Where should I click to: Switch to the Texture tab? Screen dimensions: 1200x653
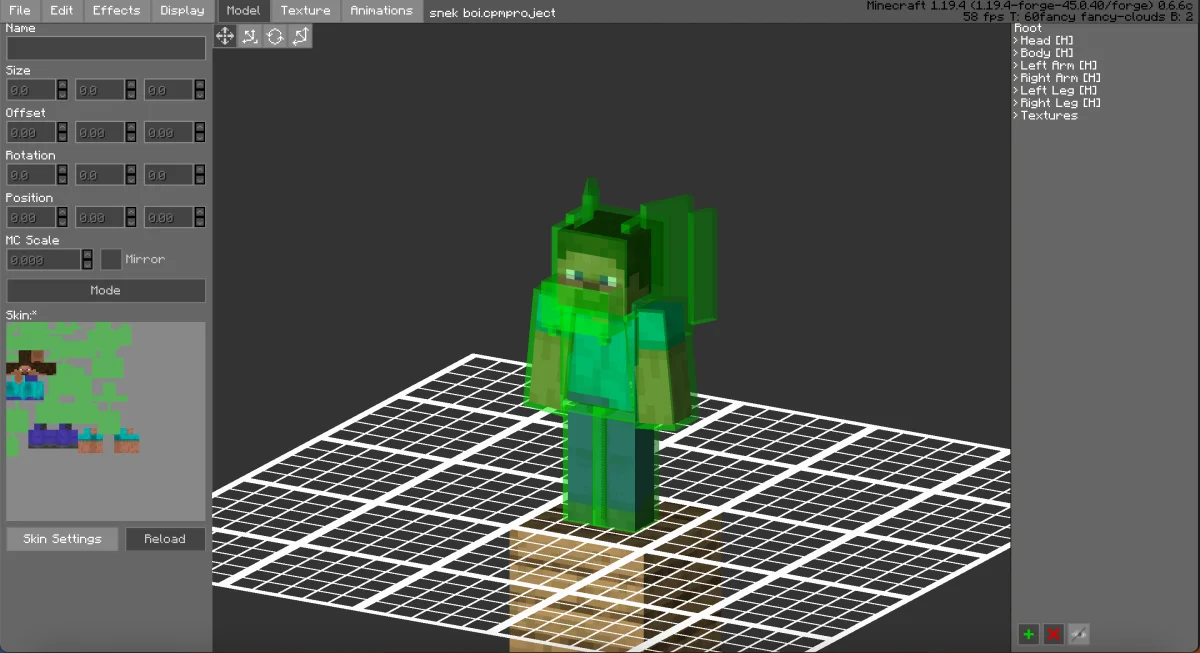pos(305,11)
